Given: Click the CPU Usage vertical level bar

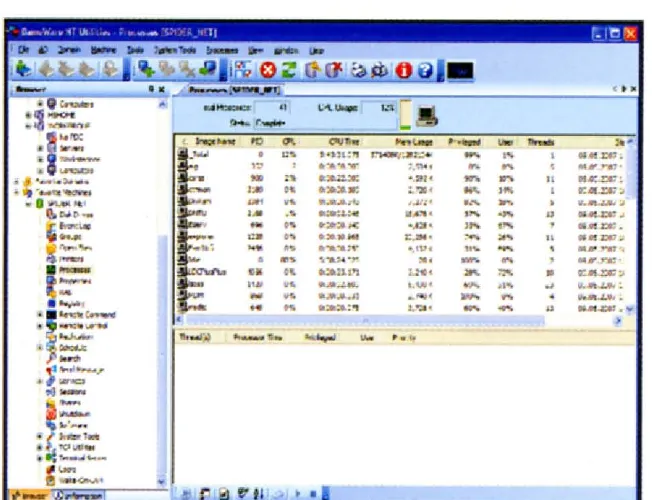Looking at the screenshot, I should coord(406,115).
